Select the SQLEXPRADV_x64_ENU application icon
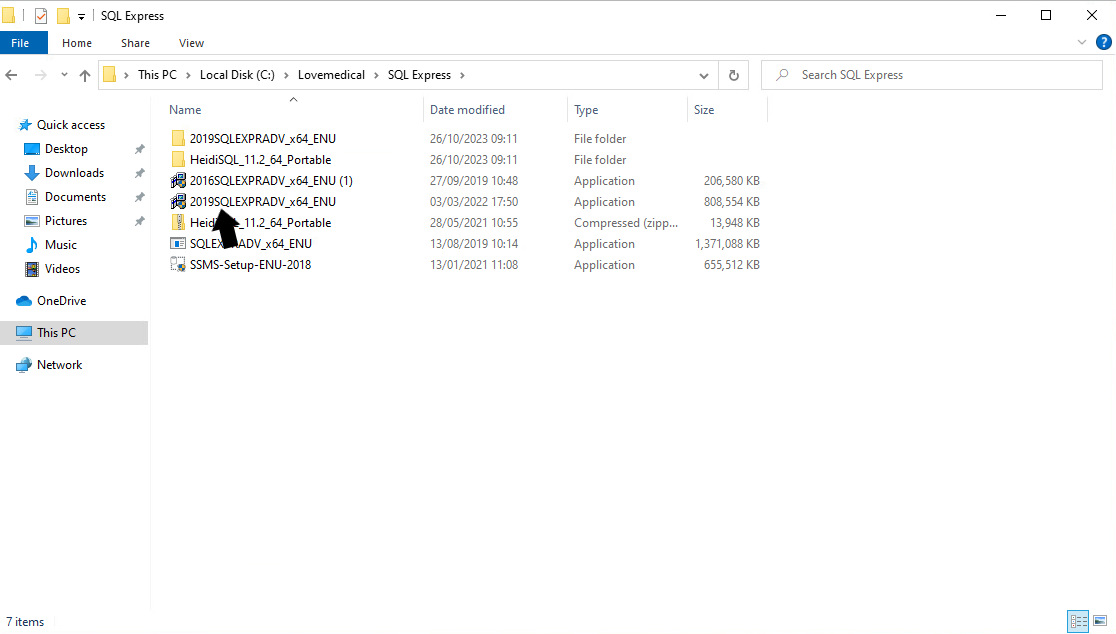 point(178,243)
